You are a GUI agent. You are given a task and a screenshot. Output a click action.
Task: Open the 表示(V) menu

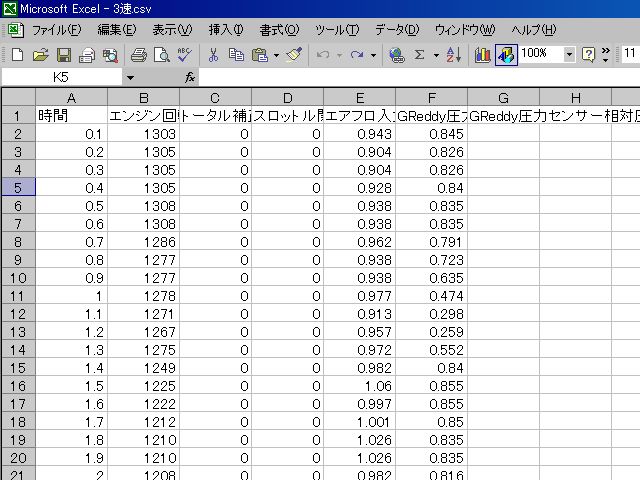click(172, 30)
